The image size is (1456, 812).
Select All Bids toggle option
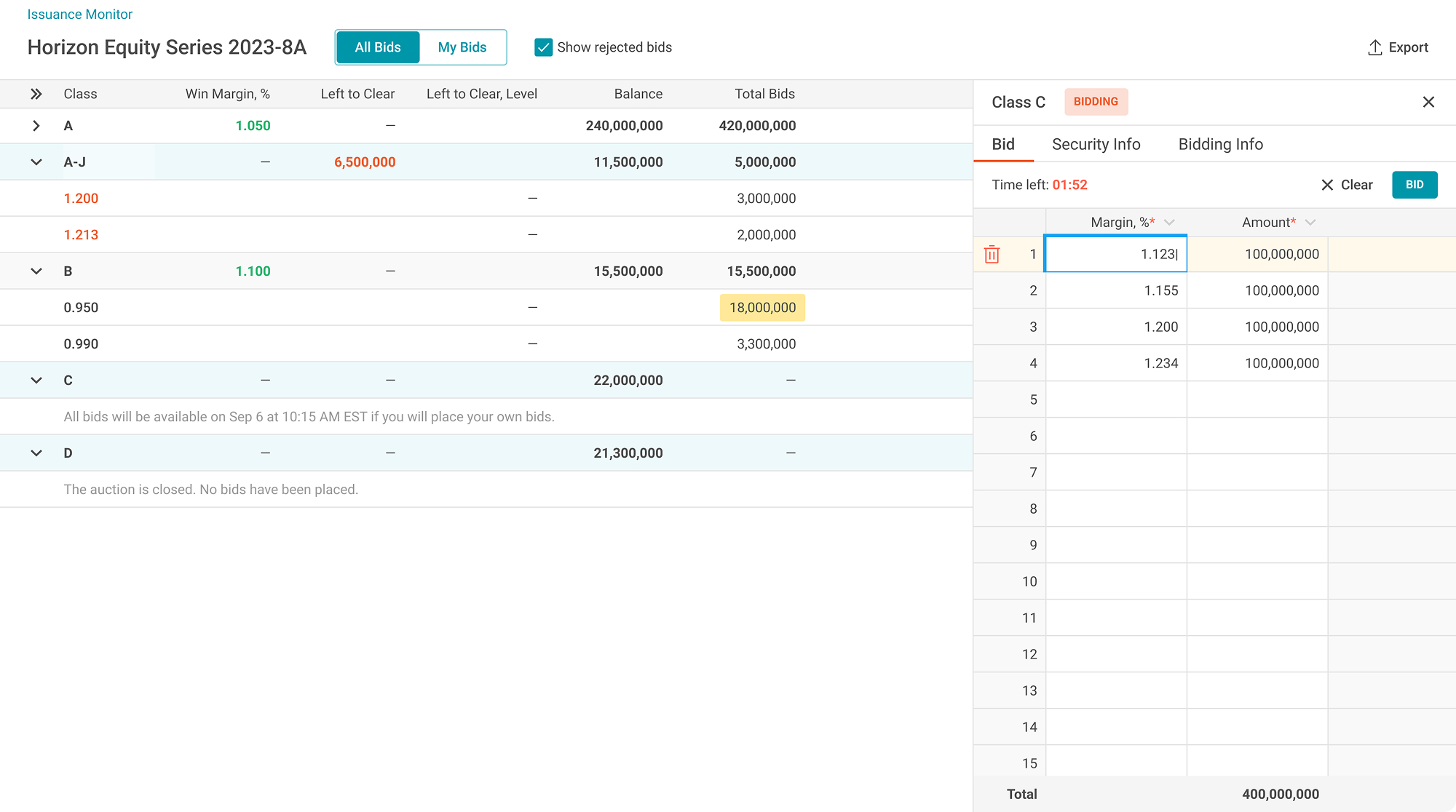(x=378, y=47)
